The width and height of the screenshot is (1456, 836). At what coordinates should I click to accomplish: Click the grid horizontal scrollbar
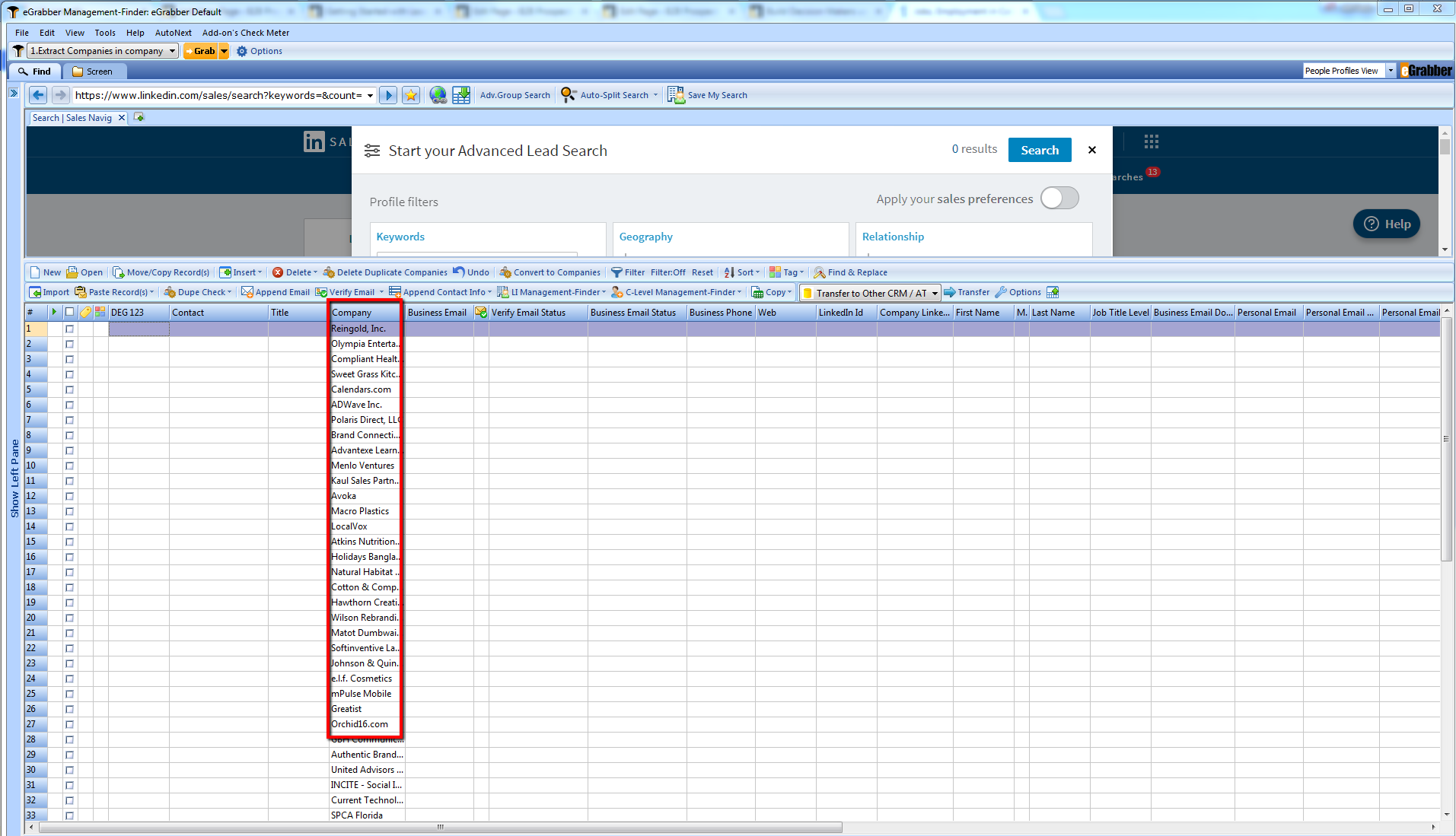click(x=441, y=827)
